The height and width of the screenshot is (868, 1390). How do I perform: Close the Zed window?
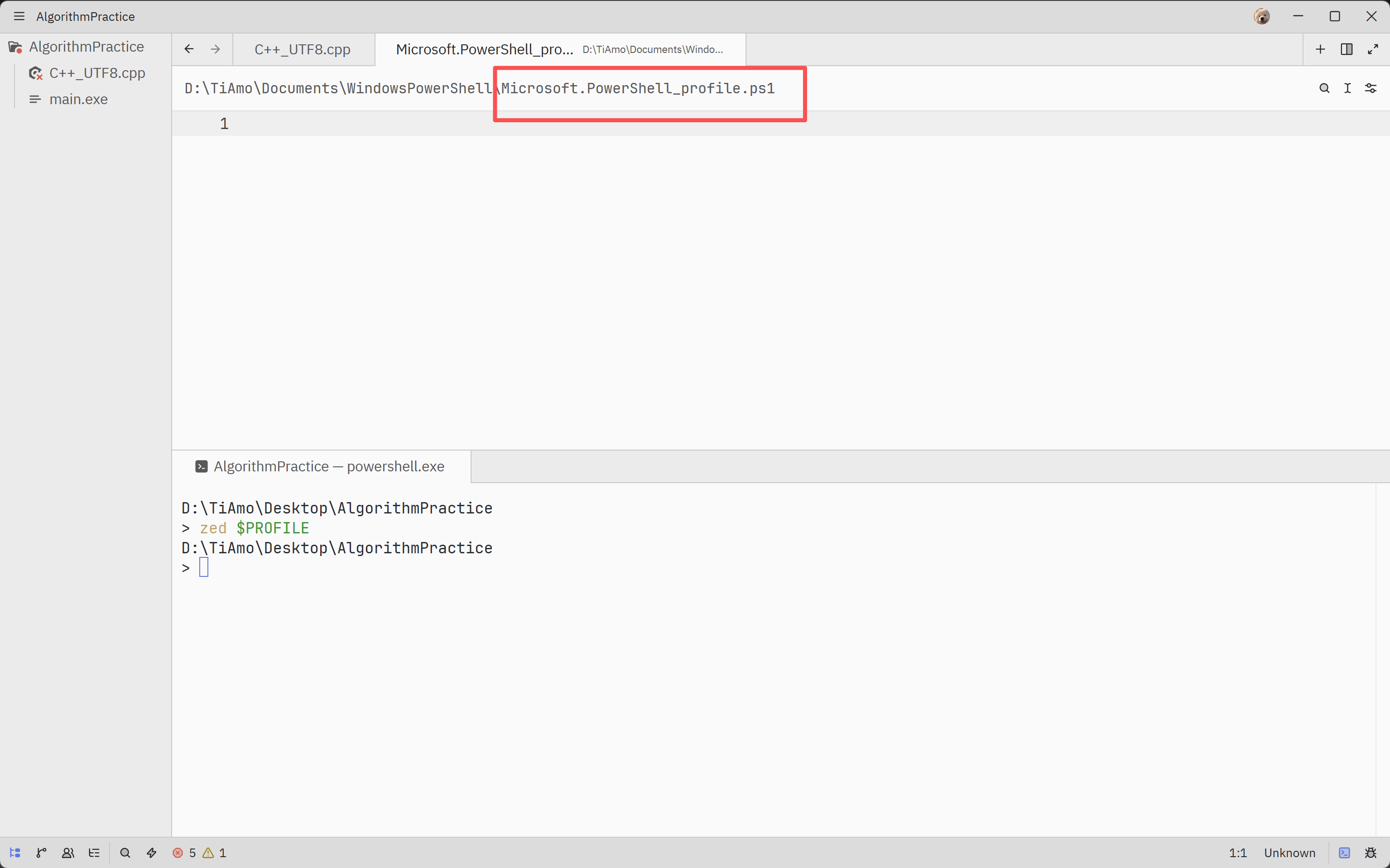point(1371,17)
